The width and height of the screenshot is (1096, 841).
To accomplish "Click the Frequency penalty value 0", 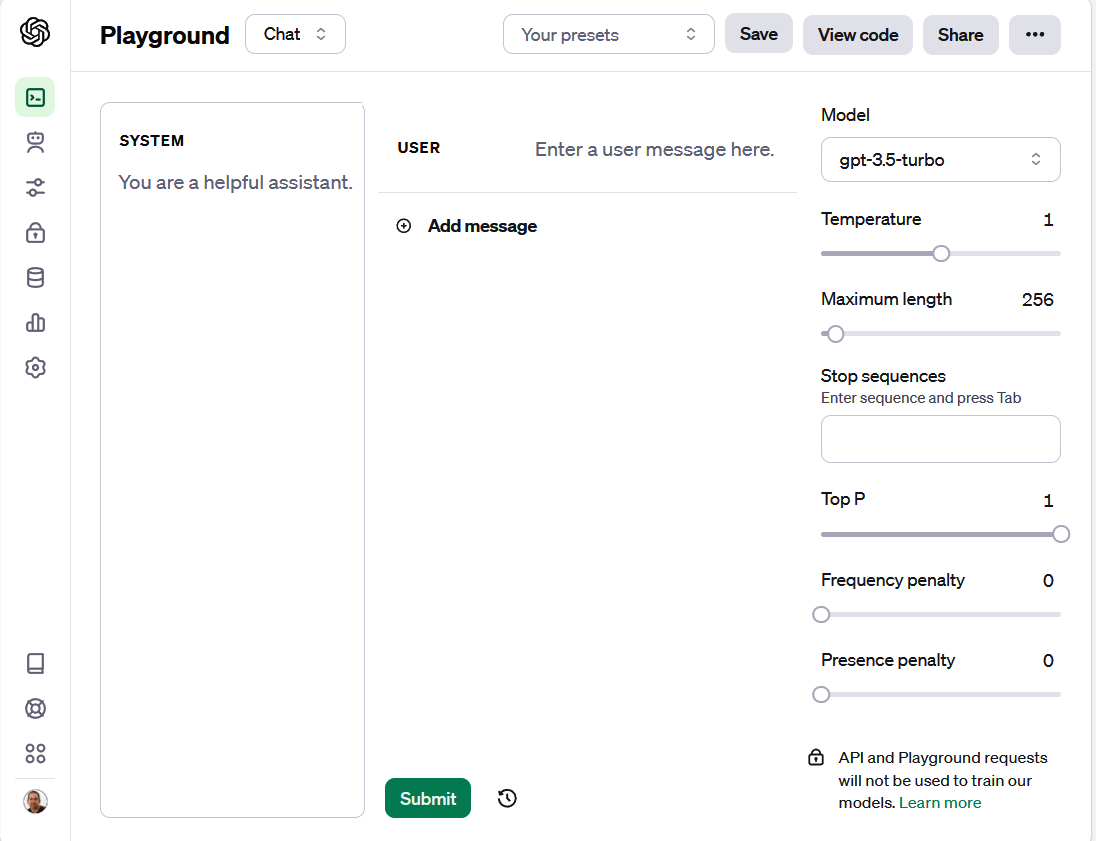I will [x=1048, y=581].
